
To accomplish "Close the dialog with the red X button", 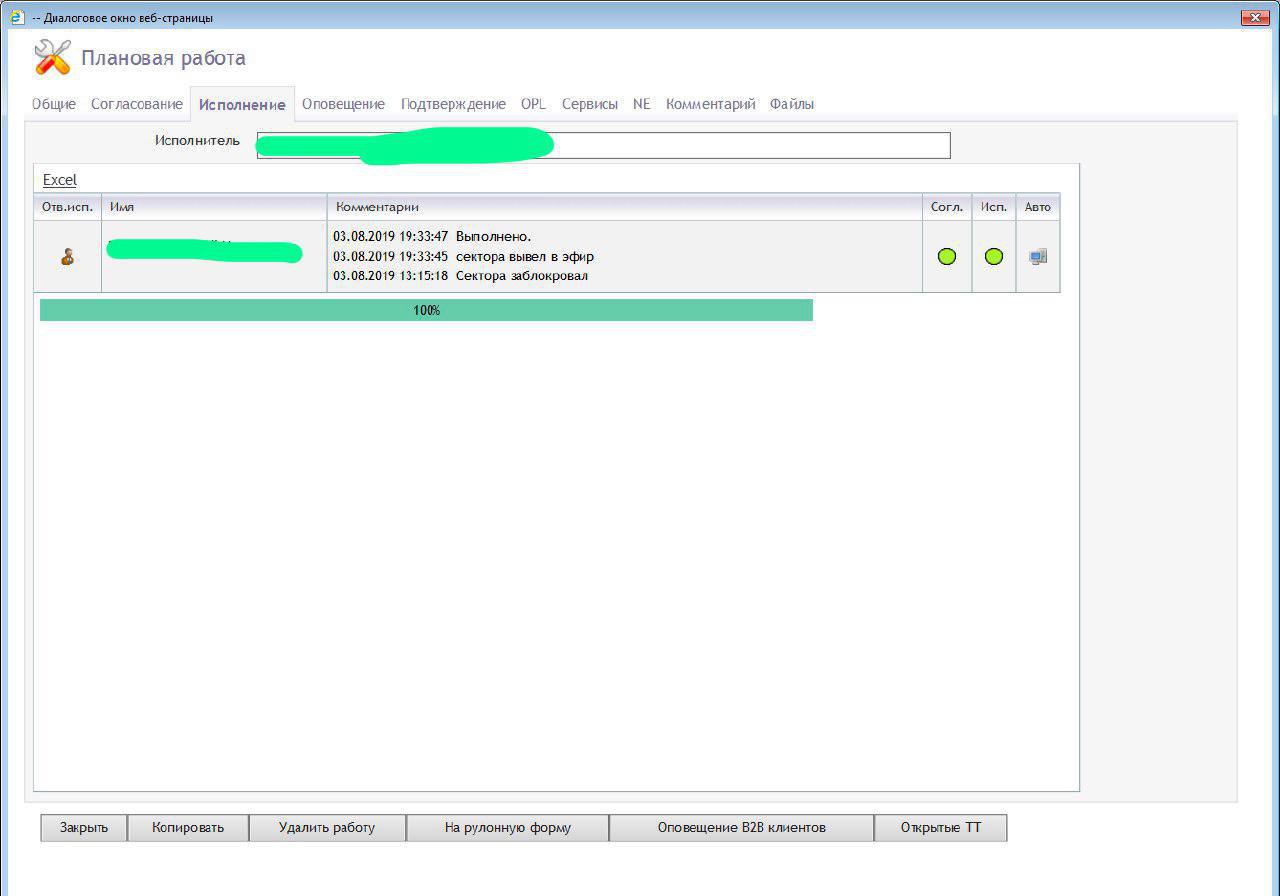I will click(1255, 17).
